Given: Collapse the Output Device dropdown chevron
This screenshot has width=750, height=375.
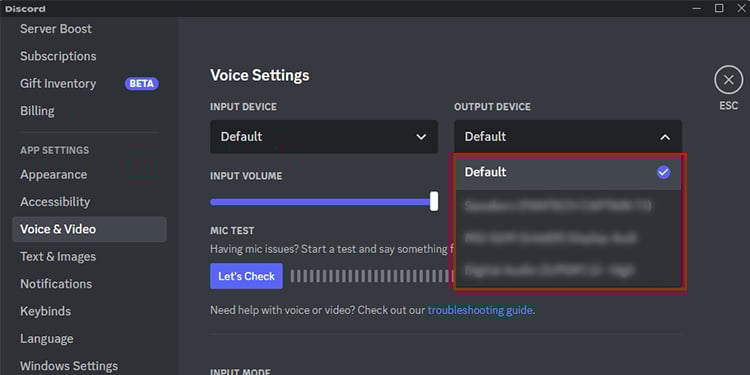Looking at the screenshot, I should click(665, 137).
